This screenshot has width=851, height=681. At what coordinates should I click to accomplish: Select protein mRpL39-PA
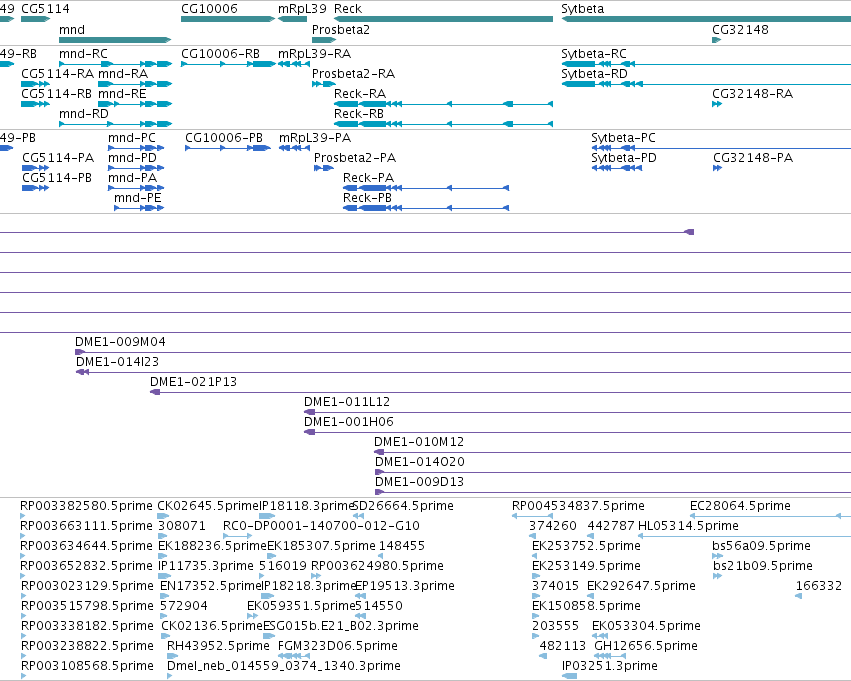315,138
